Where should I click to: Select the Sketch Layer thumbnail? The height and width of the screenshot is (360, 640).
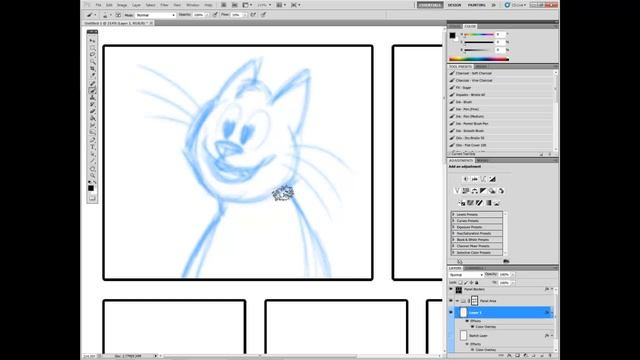coord(463,336)
